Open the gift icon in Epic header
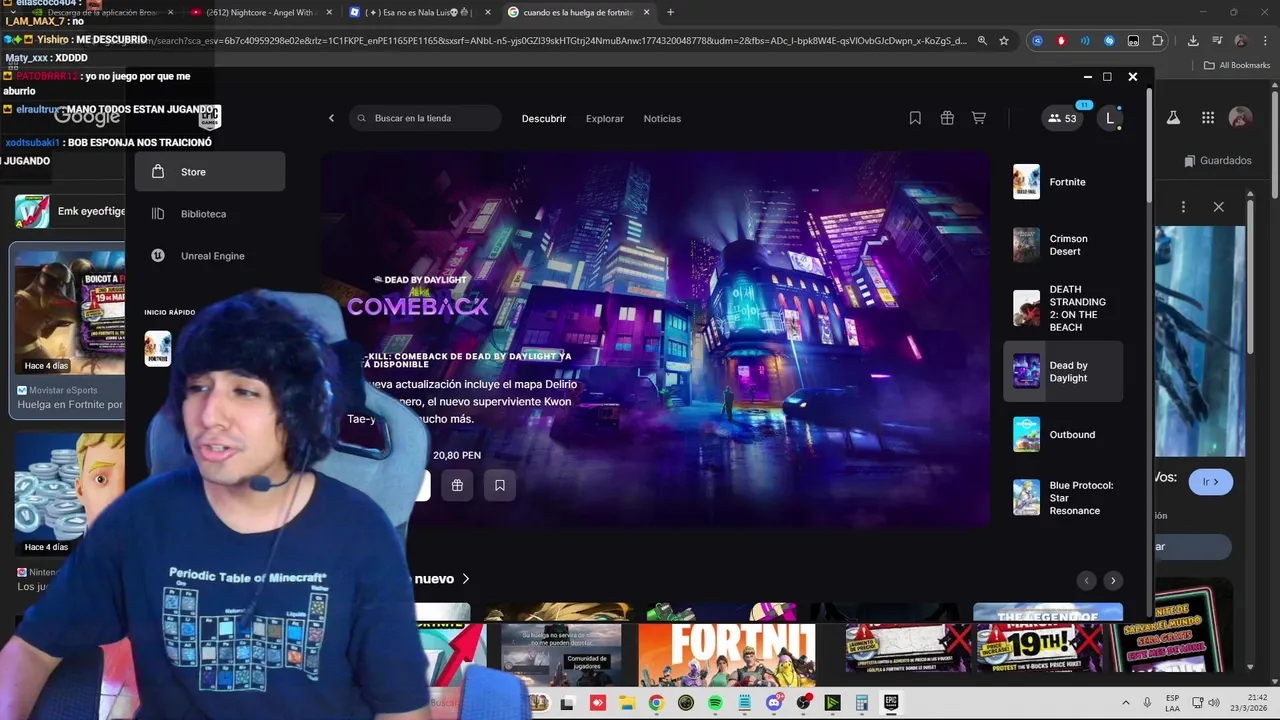1280x720 pixels. click(947, 118)
